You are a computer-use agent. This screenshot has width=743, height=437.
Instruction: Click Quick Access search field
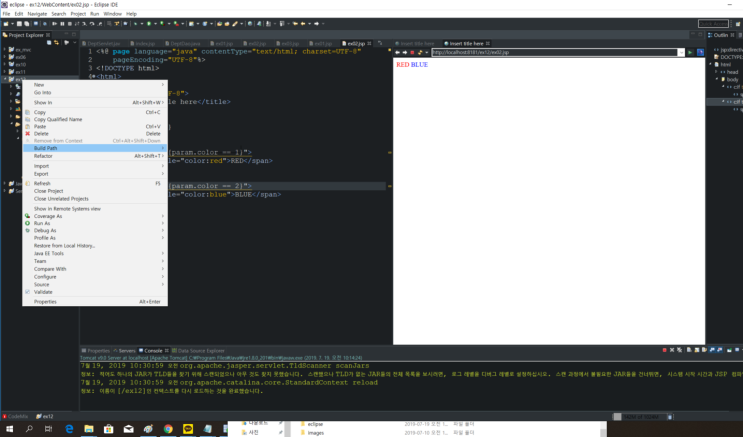pyautogui.click(x=713, y=24)
